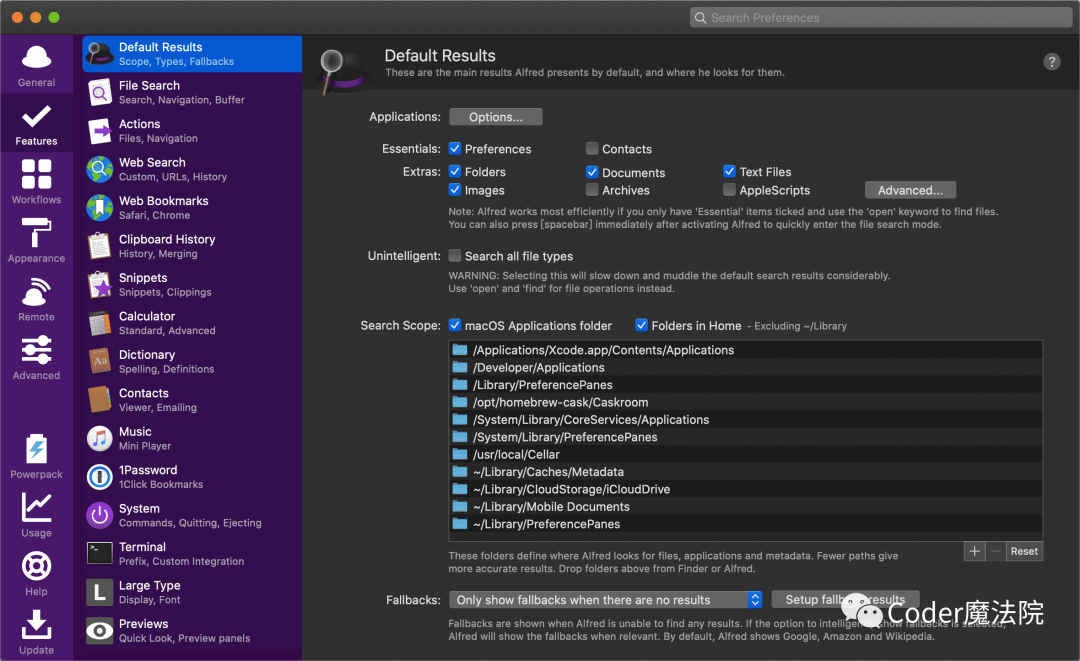The image size is (1080, 661).
Task: Click the Large Type L icon
Action: coord(100,592)
